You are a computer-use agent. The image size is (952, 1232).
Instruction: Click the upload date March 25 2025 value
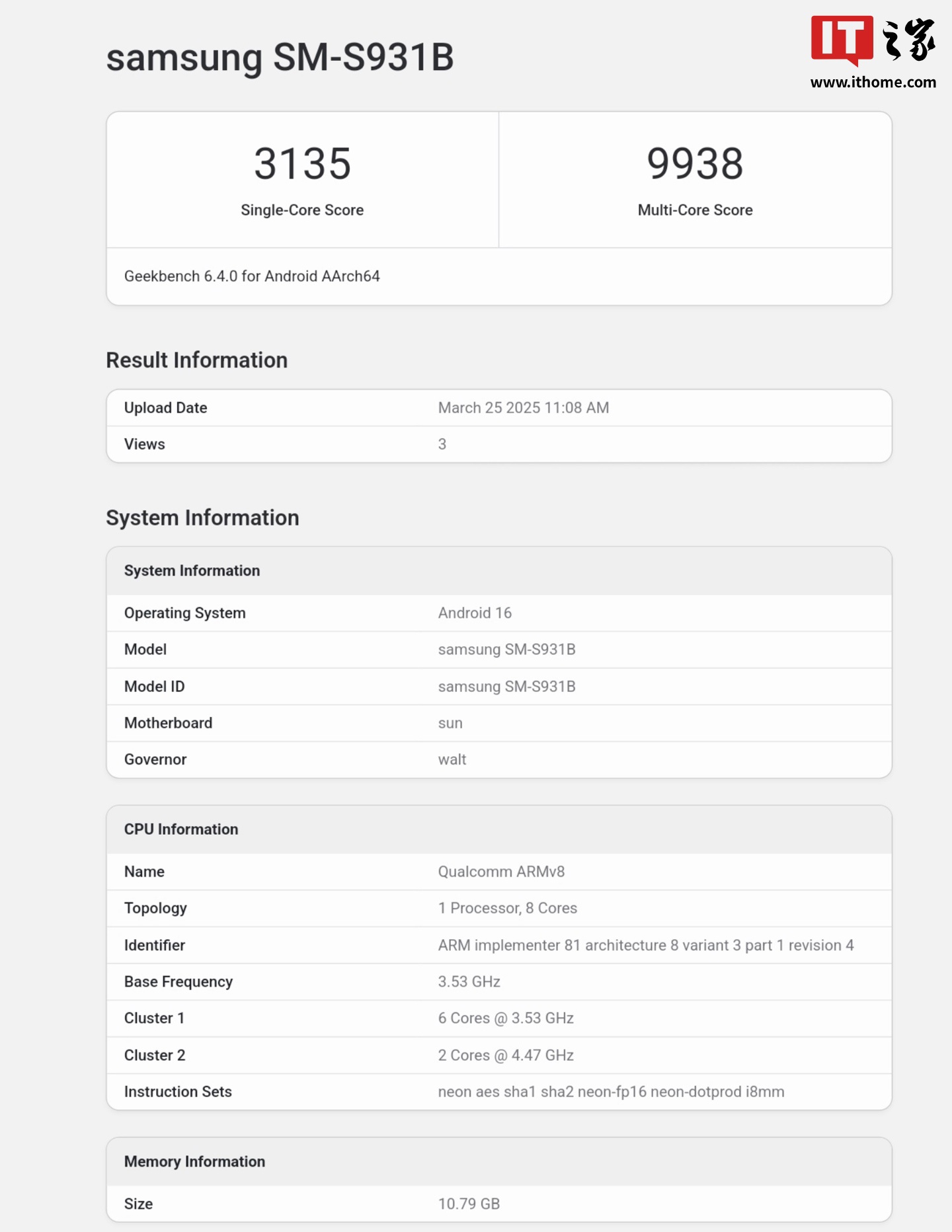point(523,408)
